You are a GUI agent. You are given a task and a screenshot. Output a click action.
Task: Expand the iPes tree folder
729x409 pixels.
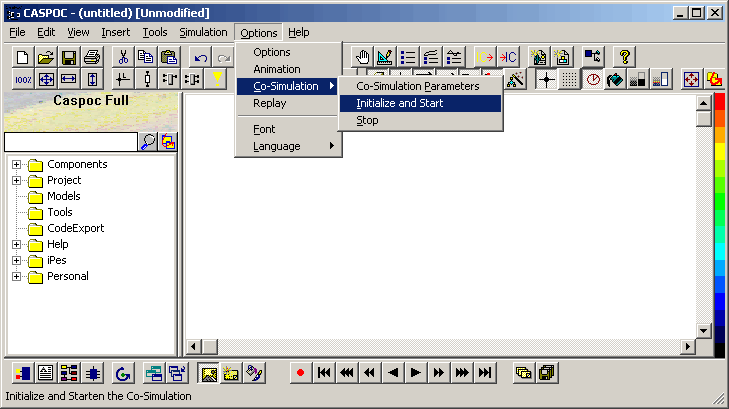(16, 260)
